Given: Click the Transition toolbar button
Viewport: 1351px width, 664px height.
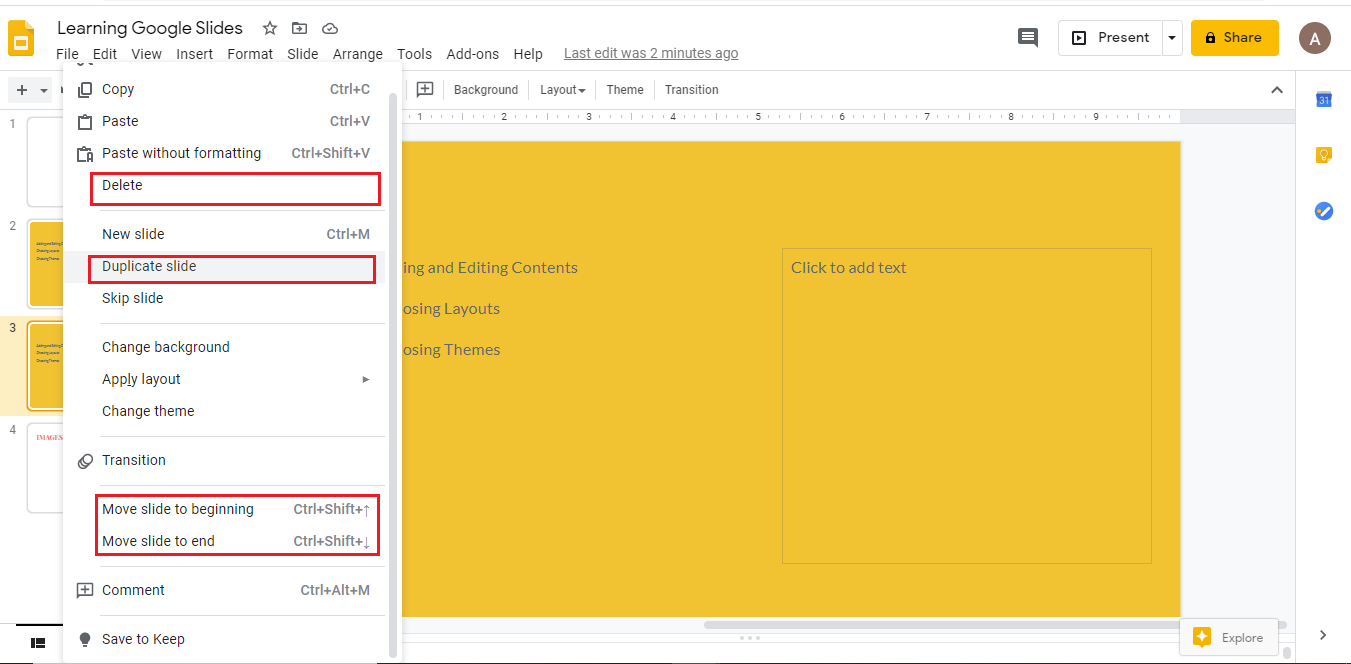Looking at the screenshot, I should click(692, 90).
